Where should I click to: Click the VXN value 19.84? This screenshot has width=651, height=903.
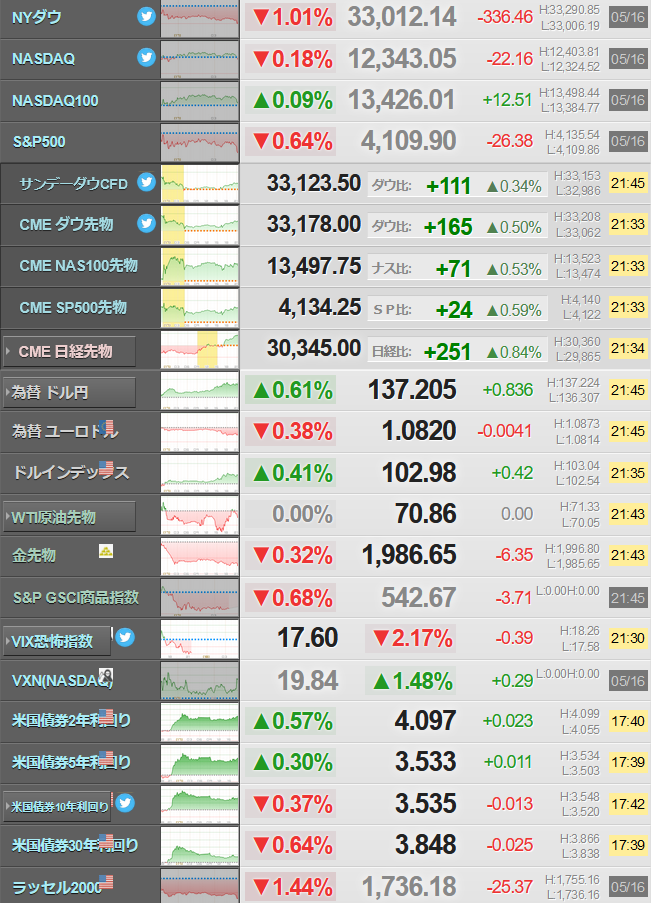(308, 681)
